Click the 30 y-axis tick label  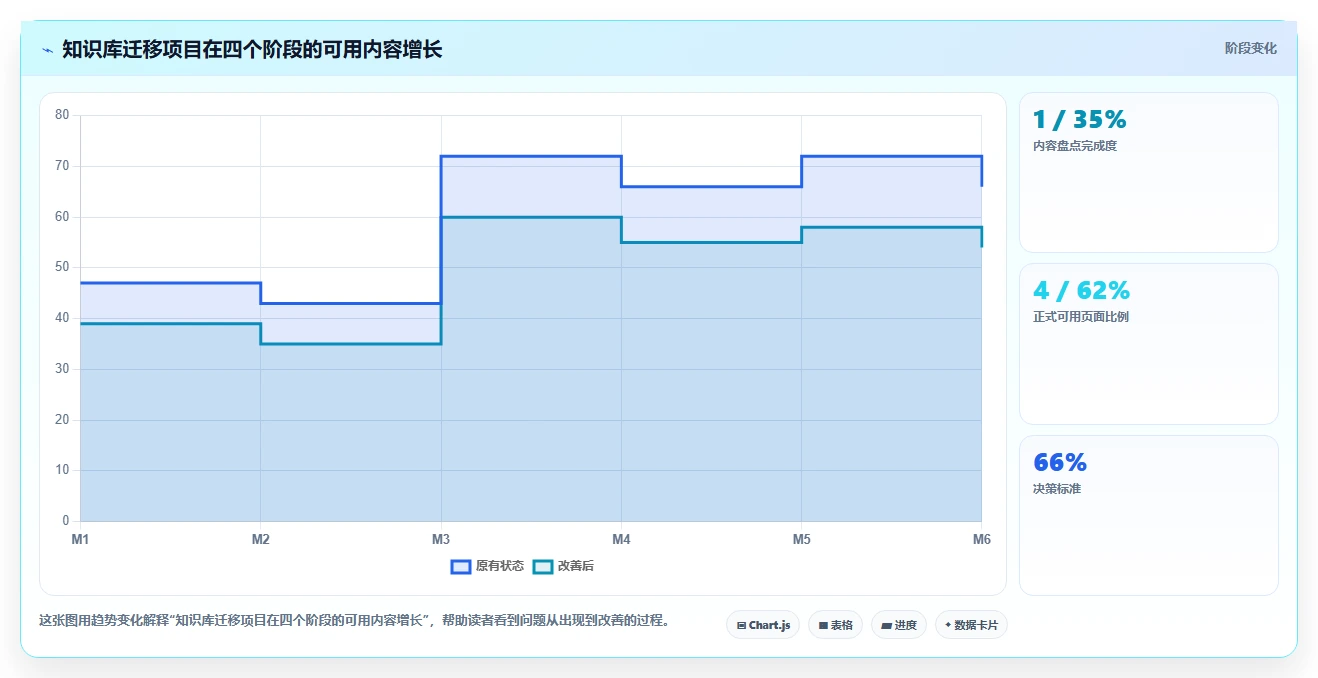[62, 369]
